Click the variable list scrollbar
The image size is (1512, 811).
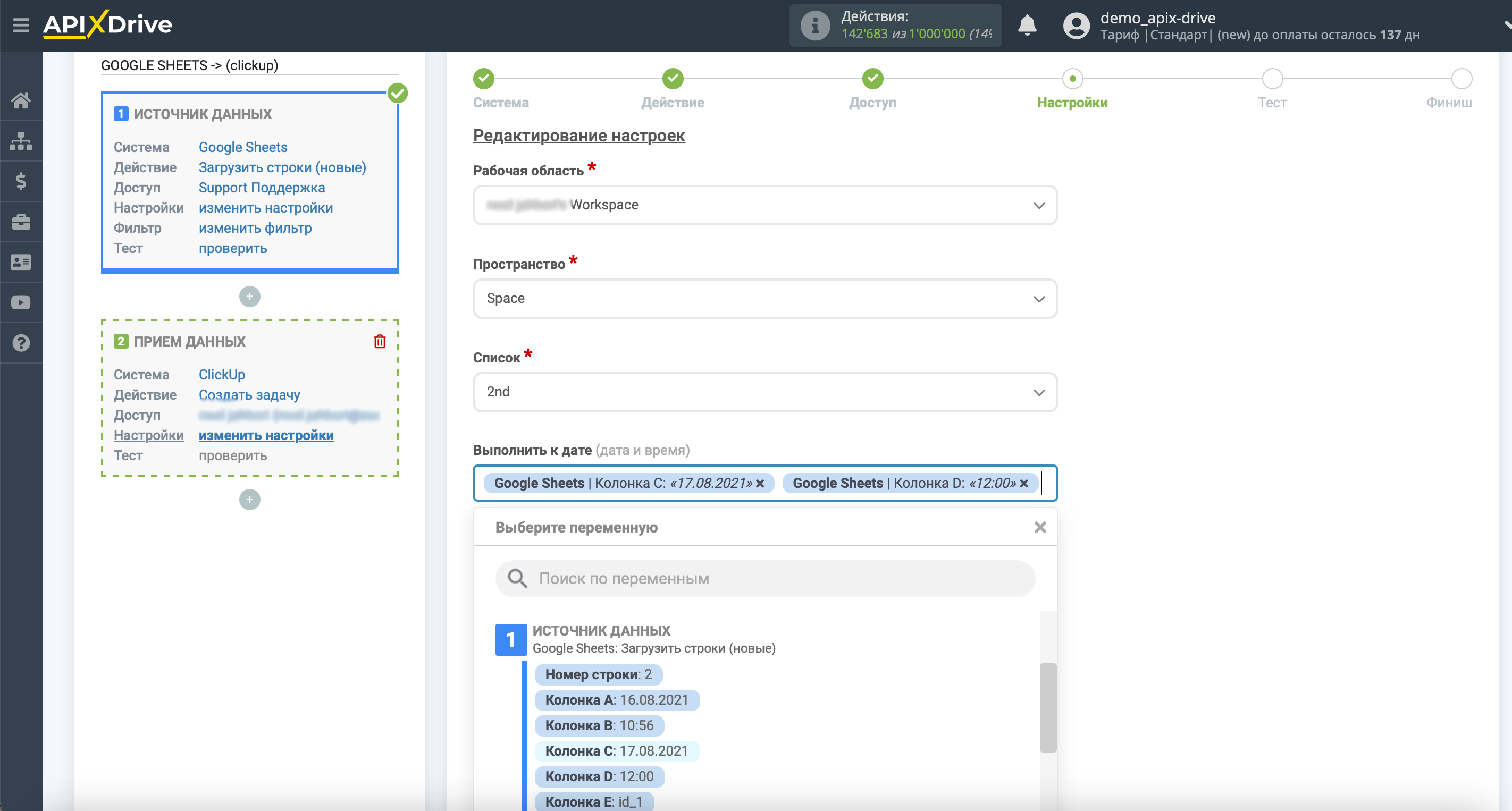pyautogui.click(x=1048, y=707)
